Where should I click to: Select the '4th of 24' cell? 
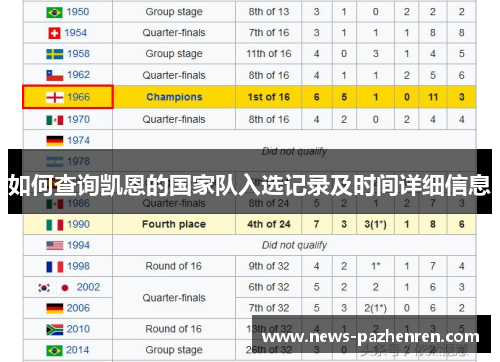(269, 224)
